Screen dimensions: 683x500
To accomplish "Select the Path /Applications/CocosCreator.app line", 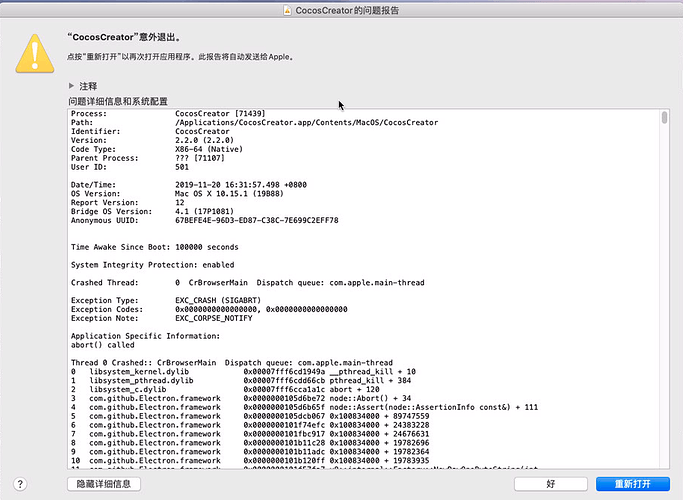I will [254, 122].
